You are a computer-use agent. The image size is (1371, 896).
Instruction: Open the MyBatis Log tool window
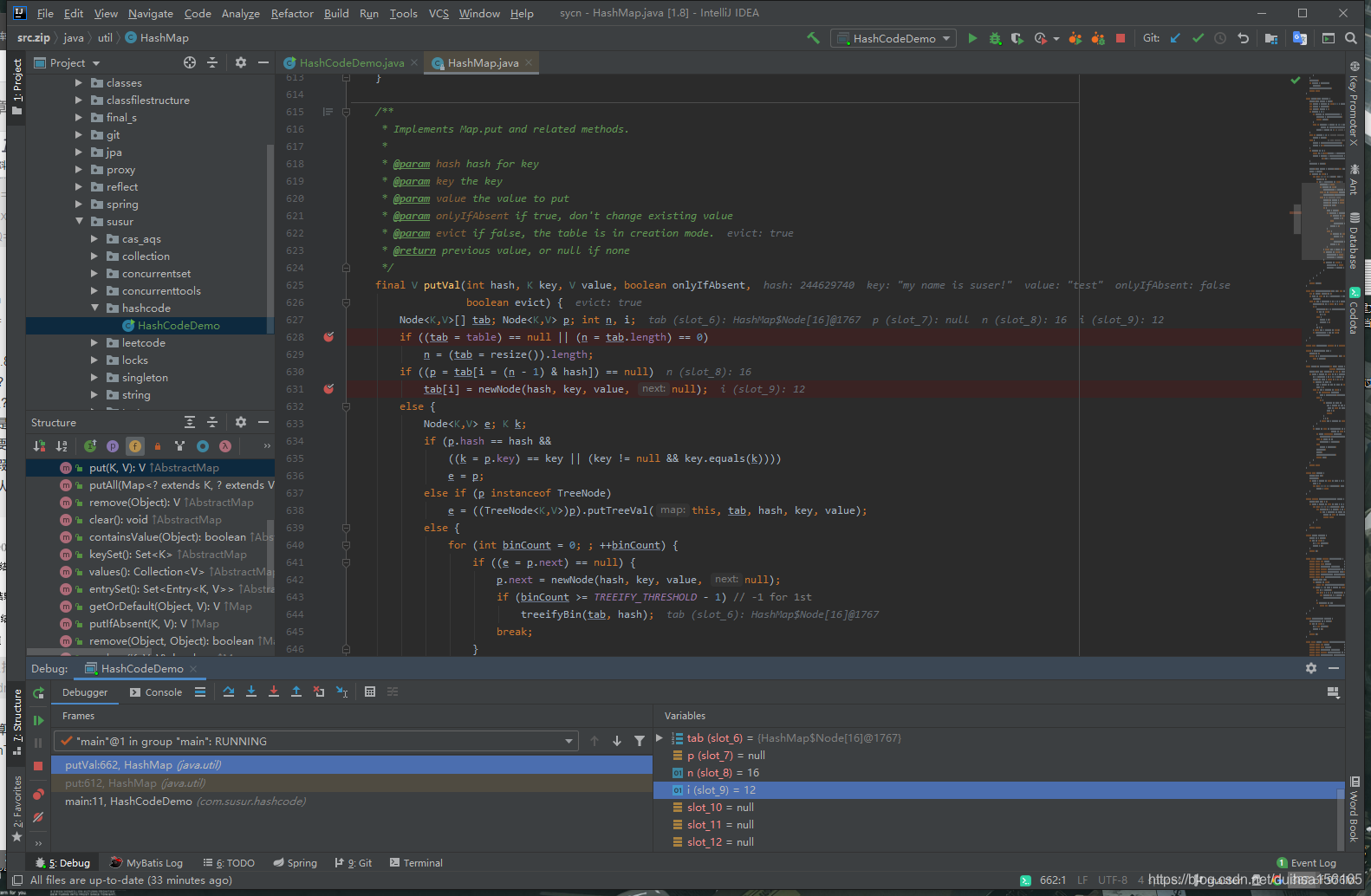click(x=146, y=863)
